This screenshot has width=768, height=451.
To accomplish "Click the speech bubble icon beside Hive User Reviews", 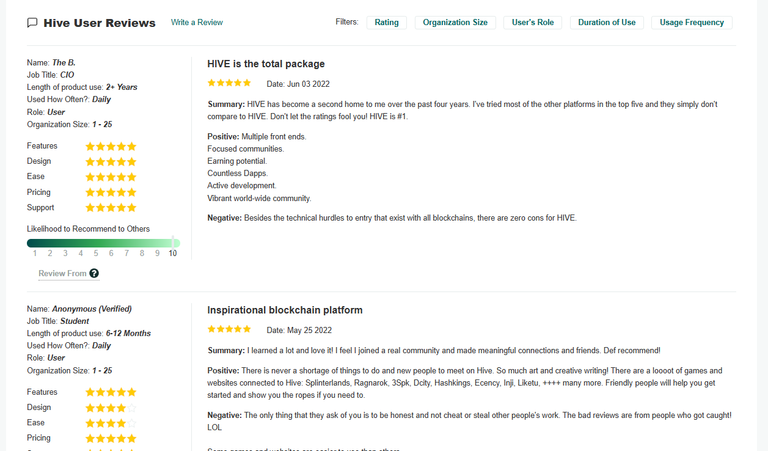I will click(32, 23).
